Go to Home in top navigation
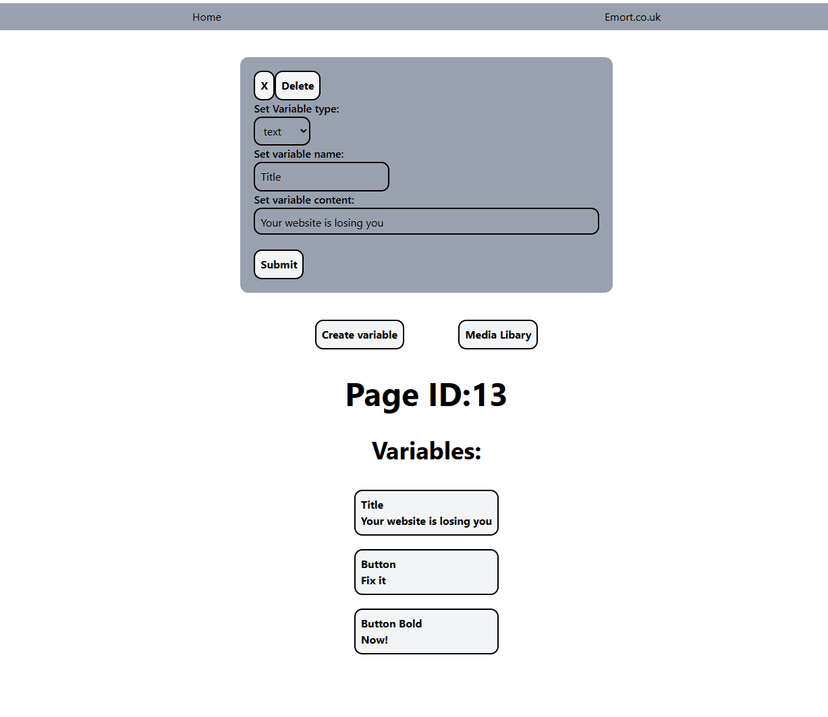This screenshot has width=828, height=717. pyautogui.click(x=207, y=17)
